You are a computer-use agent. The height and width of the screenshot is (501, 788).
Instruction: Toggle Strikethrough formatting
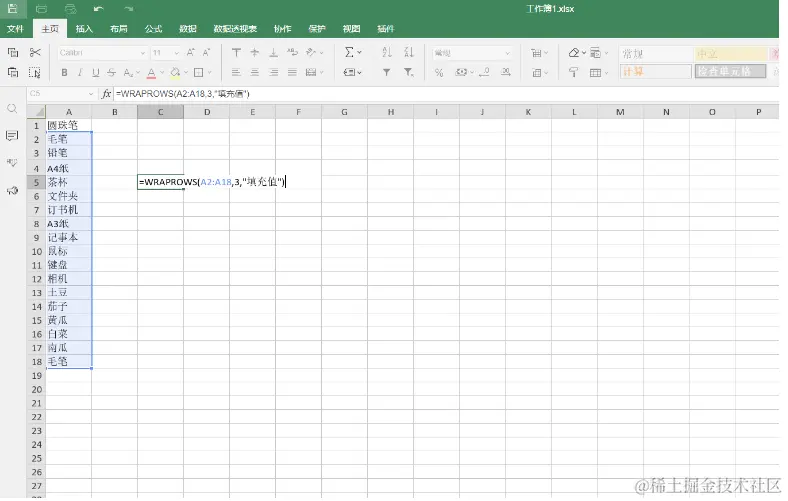pos(112,73)
